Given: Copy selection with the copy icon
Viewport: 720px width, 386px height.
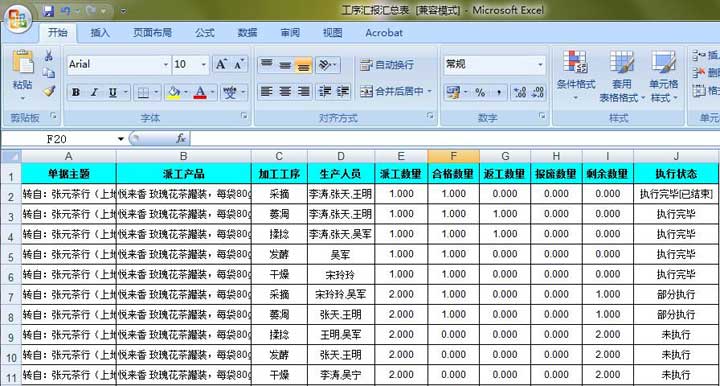Looking at the screenshot, I should (49, 73).
